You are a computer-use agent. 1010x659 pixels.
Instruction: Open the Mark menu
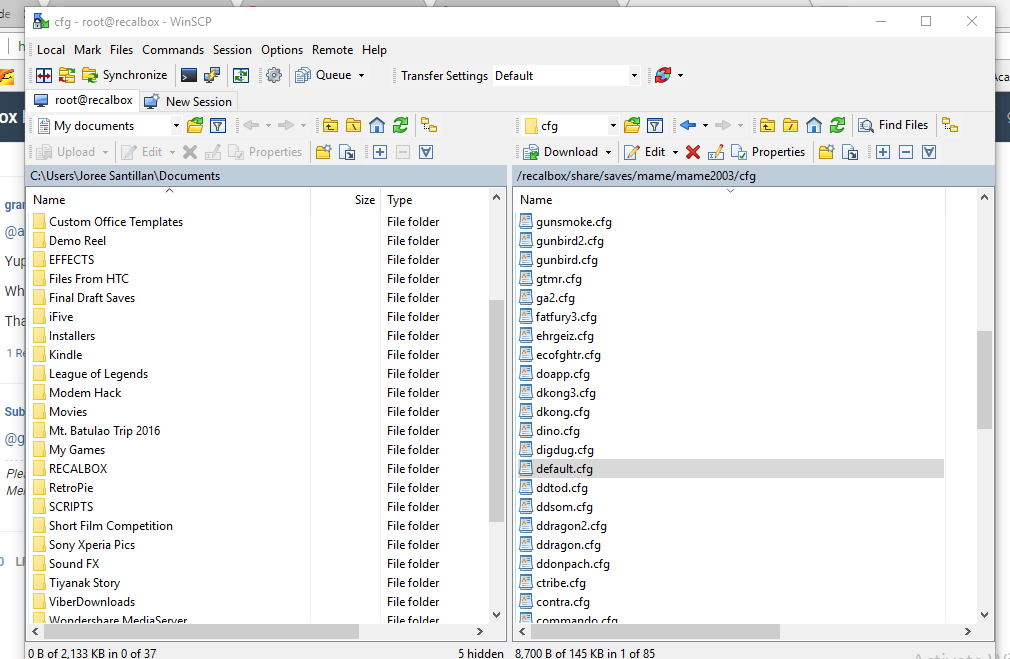point(88,50)
